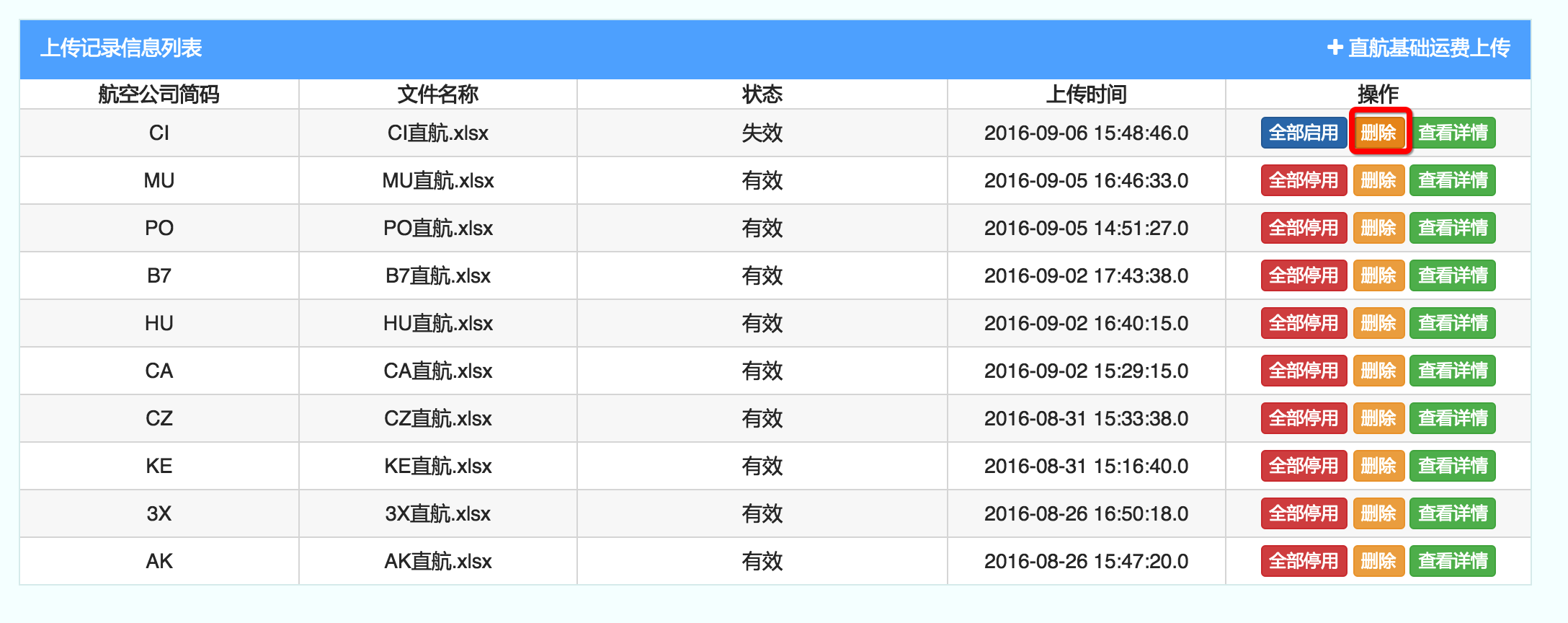
Task: Open the 直航基础运费上传 upload link
Action: [x=1428, y=48]
